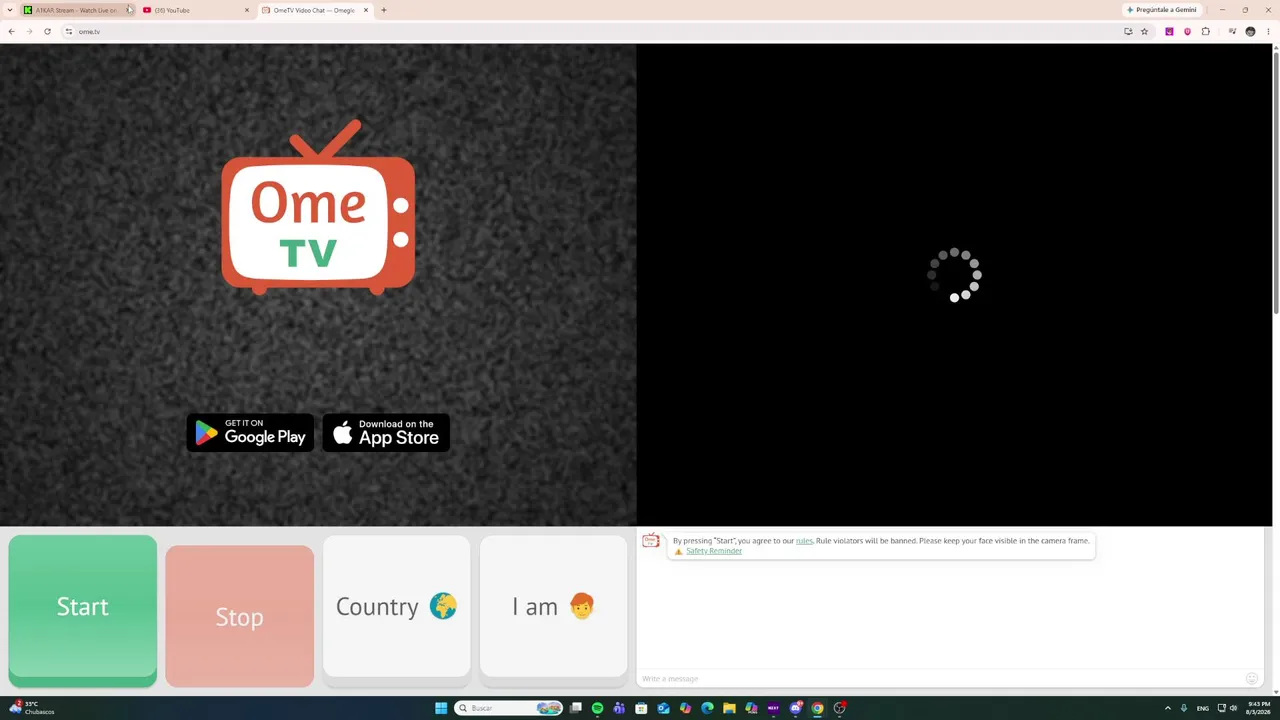The height and width of the screenshot is (720, 1280).
Task: Open the Safety Reminder link
Action: (714, 551)
